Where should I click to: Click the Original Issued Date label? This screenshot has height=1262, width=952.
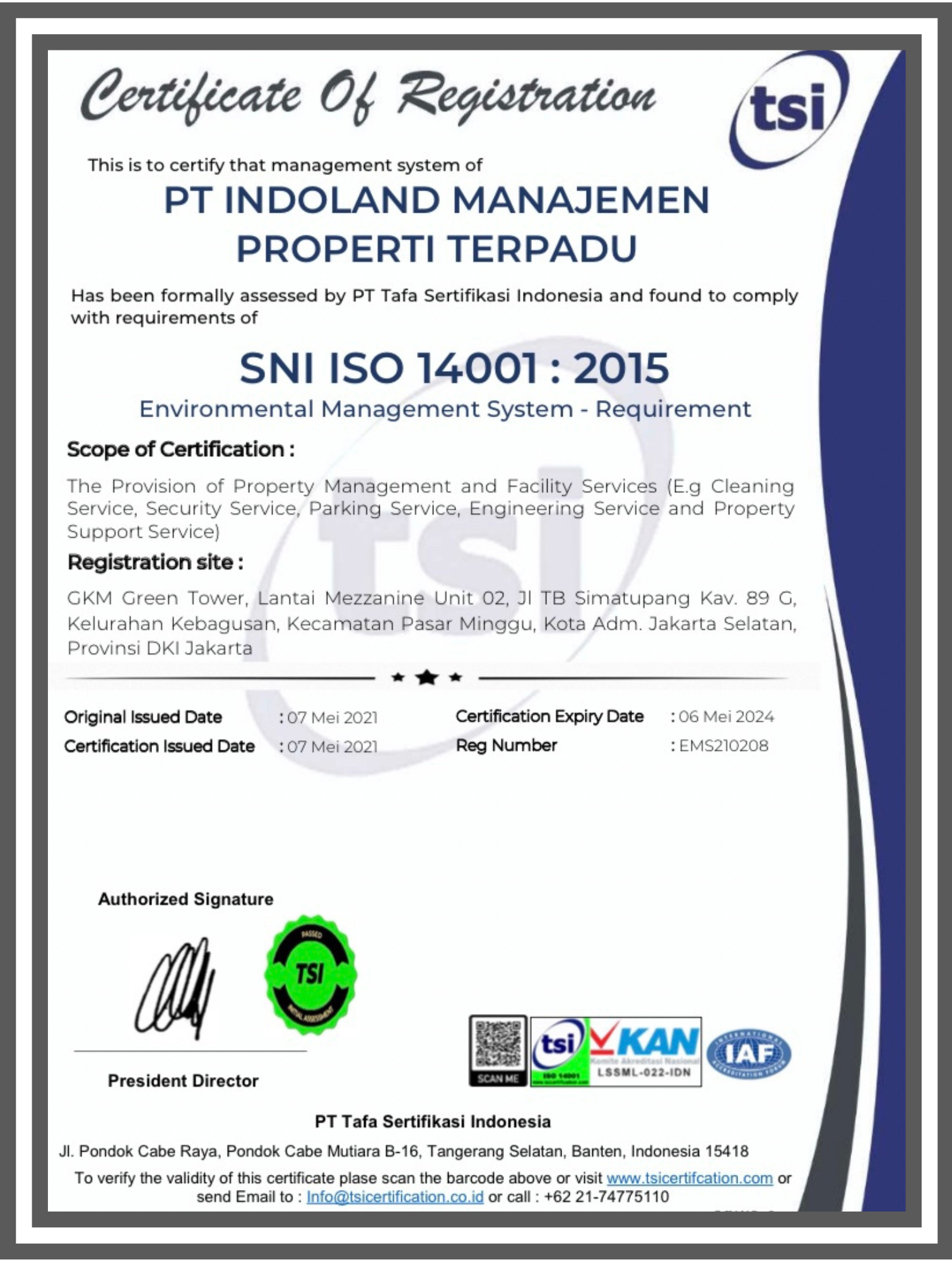[x=143, y=717]
